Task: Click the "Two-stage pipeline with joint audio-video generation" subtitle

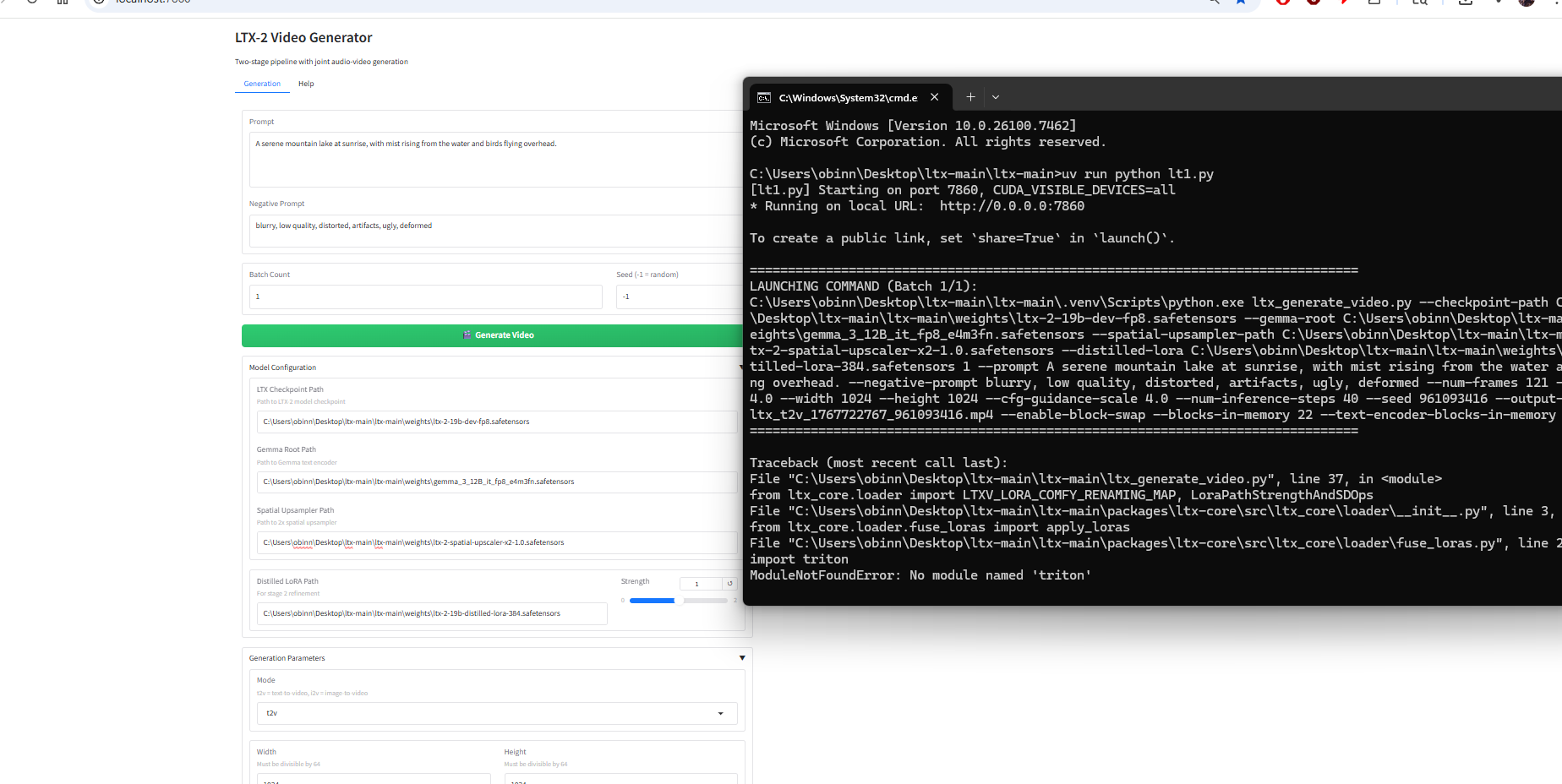Action: (x=321, y=62)
